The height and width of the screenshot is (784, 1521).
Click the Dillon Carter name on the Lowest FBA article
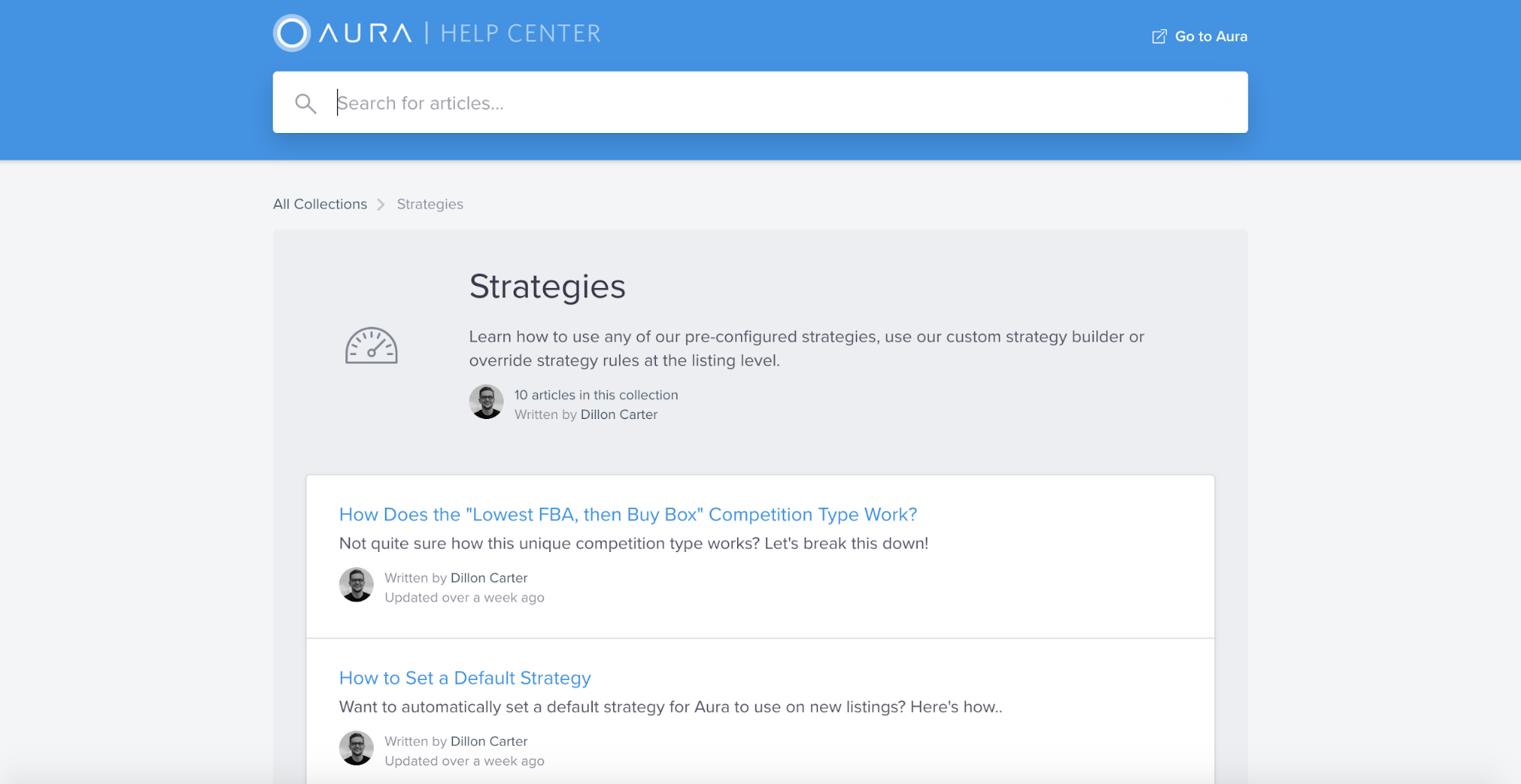pos(489,578)
